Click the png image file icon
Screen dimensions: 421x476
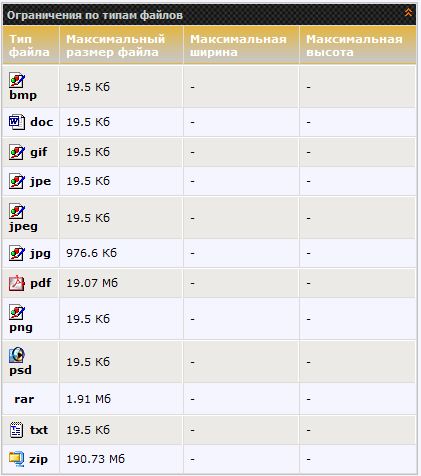click(x=17, y=313)
